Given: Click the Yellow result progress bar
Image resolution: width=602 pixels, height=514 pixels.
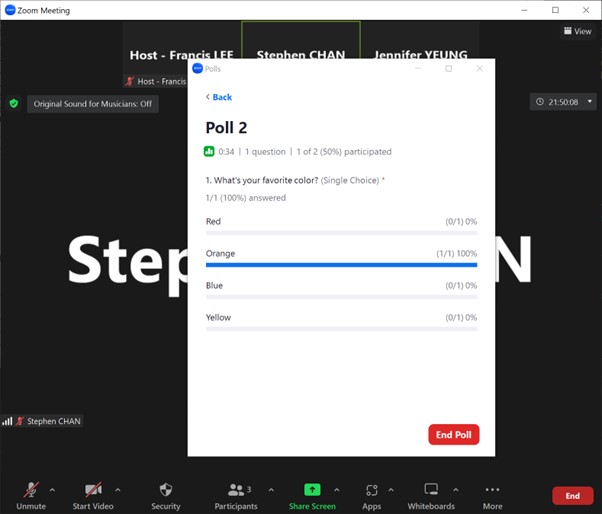Looking at the screenshot, I should pyautogui.click(x=341, y=329).
